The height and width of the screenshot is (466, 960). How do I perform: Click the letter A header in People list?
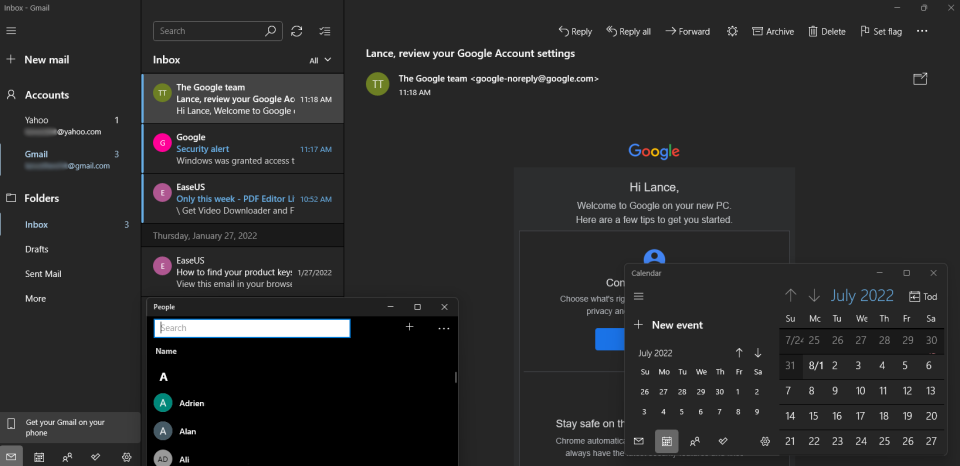pyautogui.click(x=163, y=377)
